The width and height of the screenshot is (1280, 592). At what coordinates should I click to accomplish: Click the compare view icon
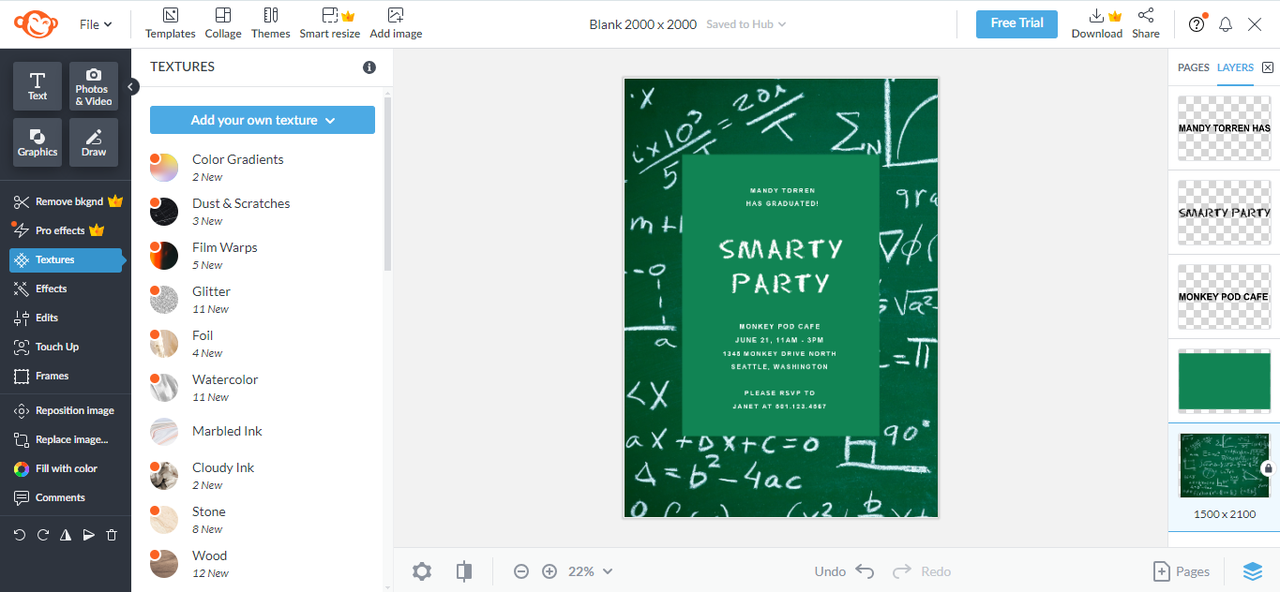pos(464,571)
